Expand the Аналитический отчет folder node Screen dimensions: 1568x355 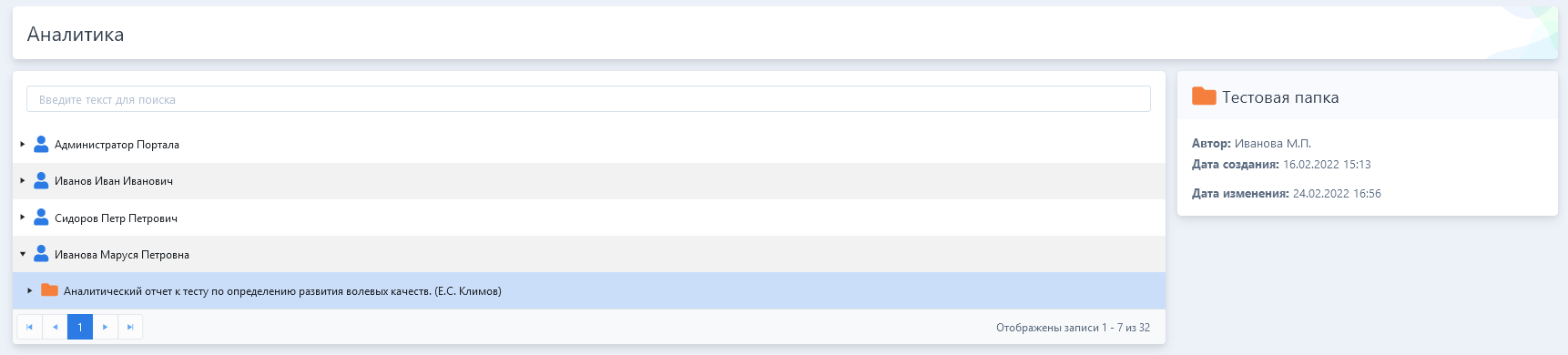[x=30, y=290]
